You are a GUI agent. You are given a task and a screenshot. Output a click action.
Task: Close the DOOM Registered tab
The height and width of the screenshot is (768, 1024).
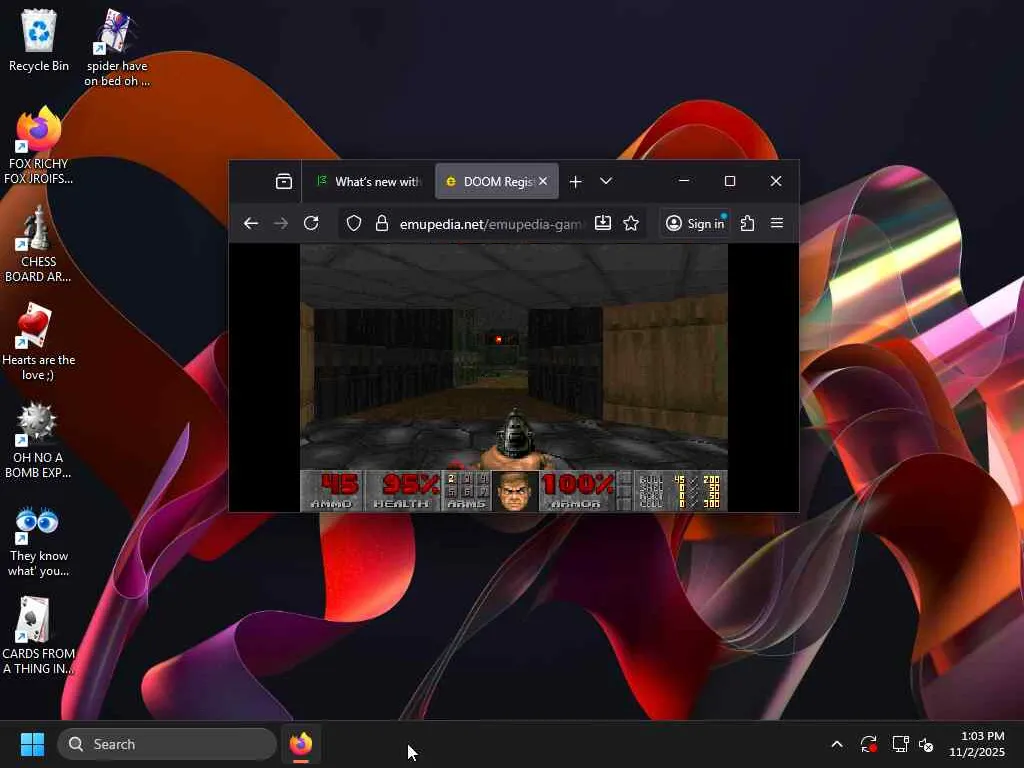click(543, 182)
